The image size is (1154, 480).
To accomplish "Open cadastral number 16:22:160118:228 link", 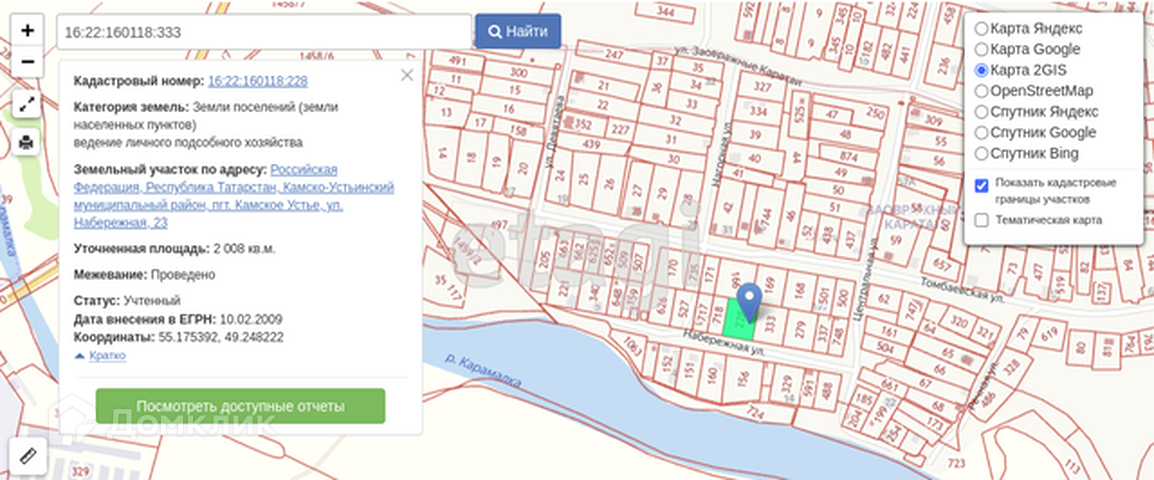I will [x=258, y=81].
